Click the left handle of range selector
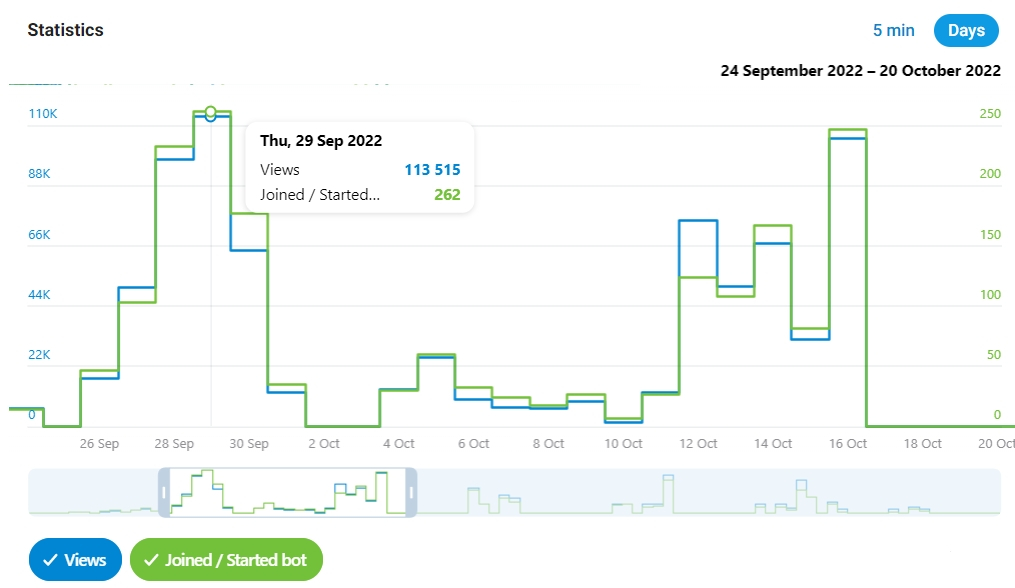 pos(165,492)
